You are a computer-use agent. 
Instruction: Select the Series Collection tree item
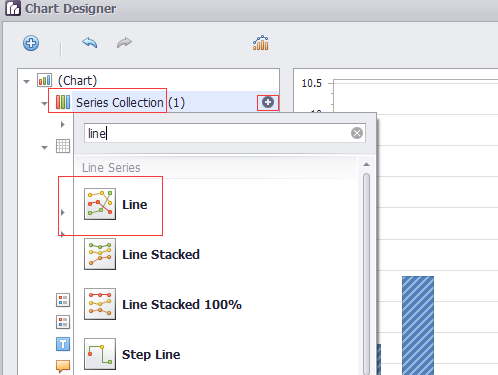(120, 102)
